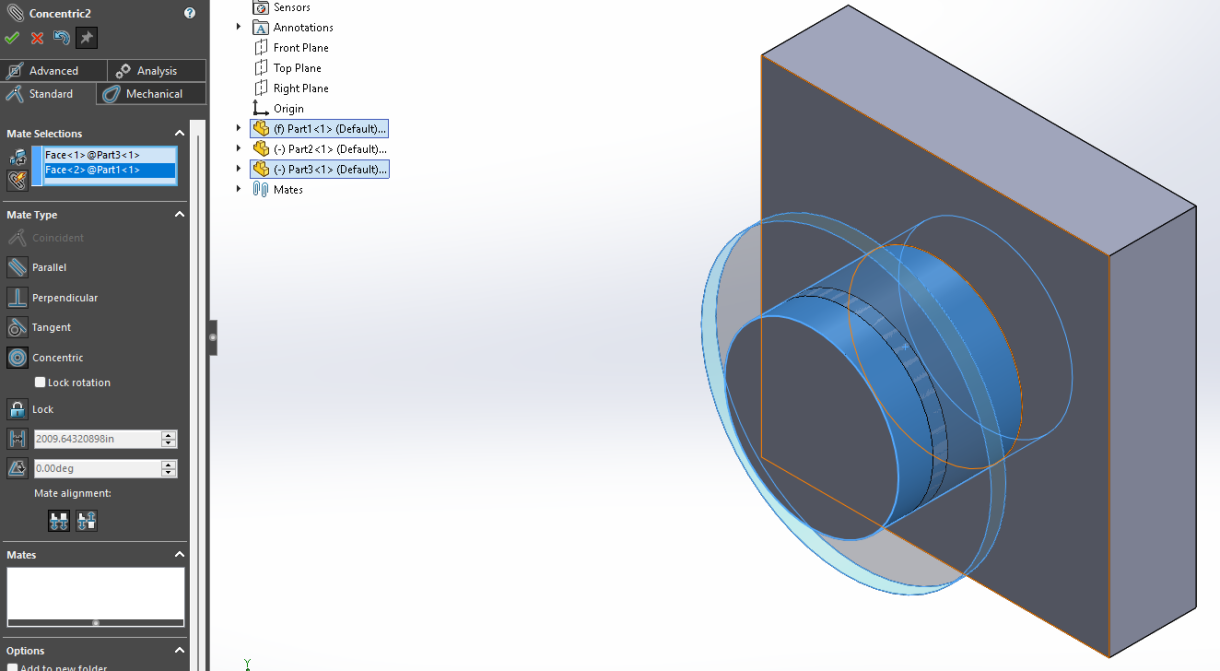The width and height of the screenshot is (1220, 671).
Task: Expand the Mates folder node
Action: [x=239, y=189]
